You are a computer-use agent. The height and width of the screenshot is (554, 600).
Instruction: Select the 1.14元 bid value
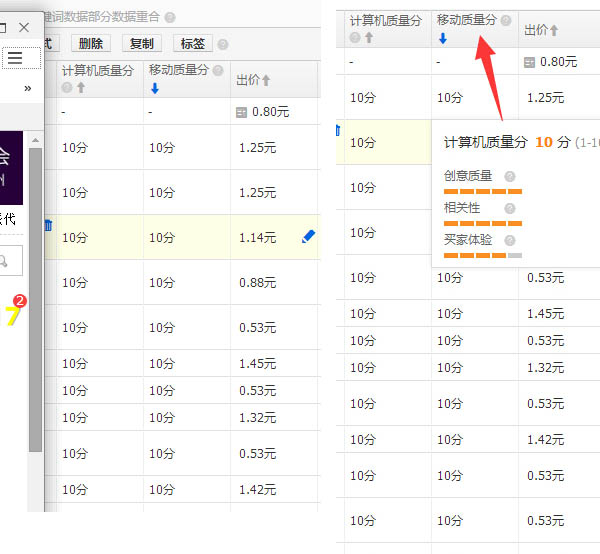pyautogui.click(x=258, y=238)
